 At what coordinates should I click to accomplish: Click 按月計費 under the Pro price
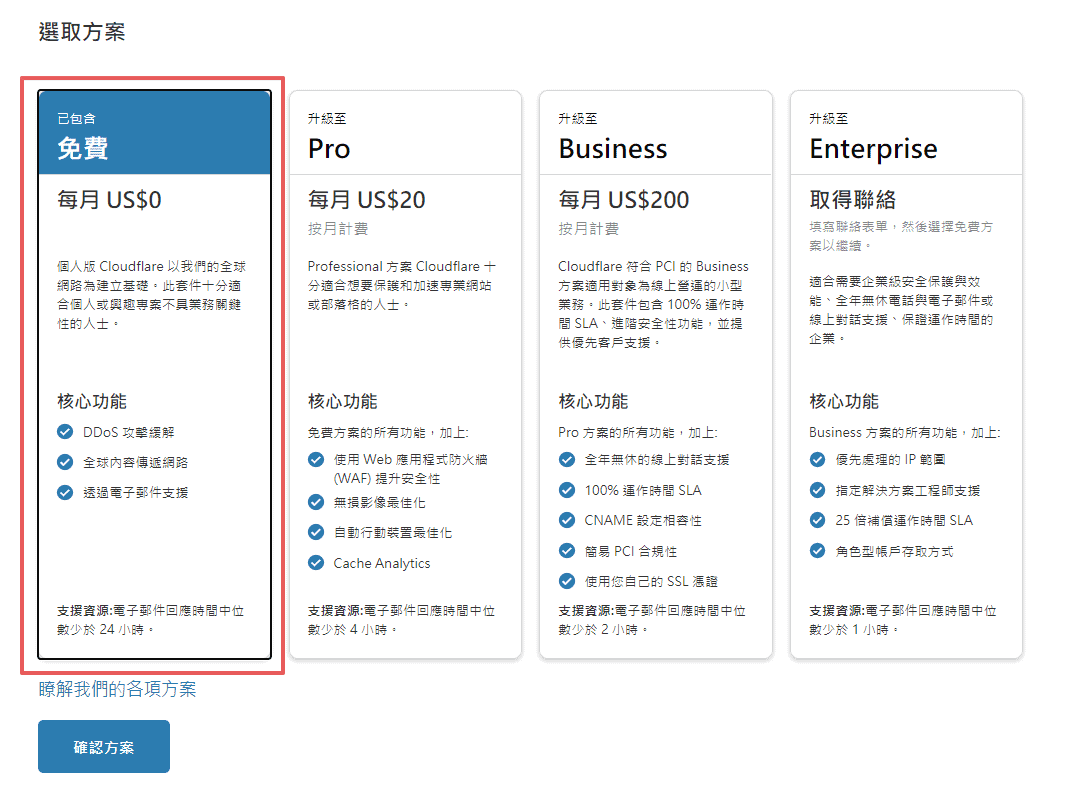click(x=337, y=229)
